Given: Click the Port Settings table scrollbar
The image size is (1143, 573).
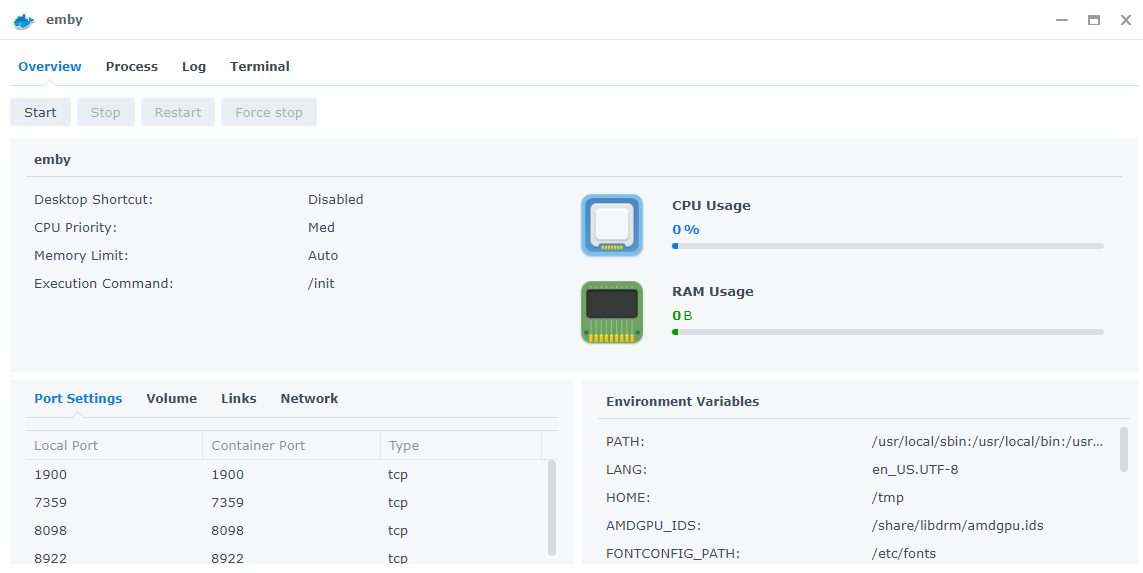Looking at the screenshot, I should [x=552, y=506].
